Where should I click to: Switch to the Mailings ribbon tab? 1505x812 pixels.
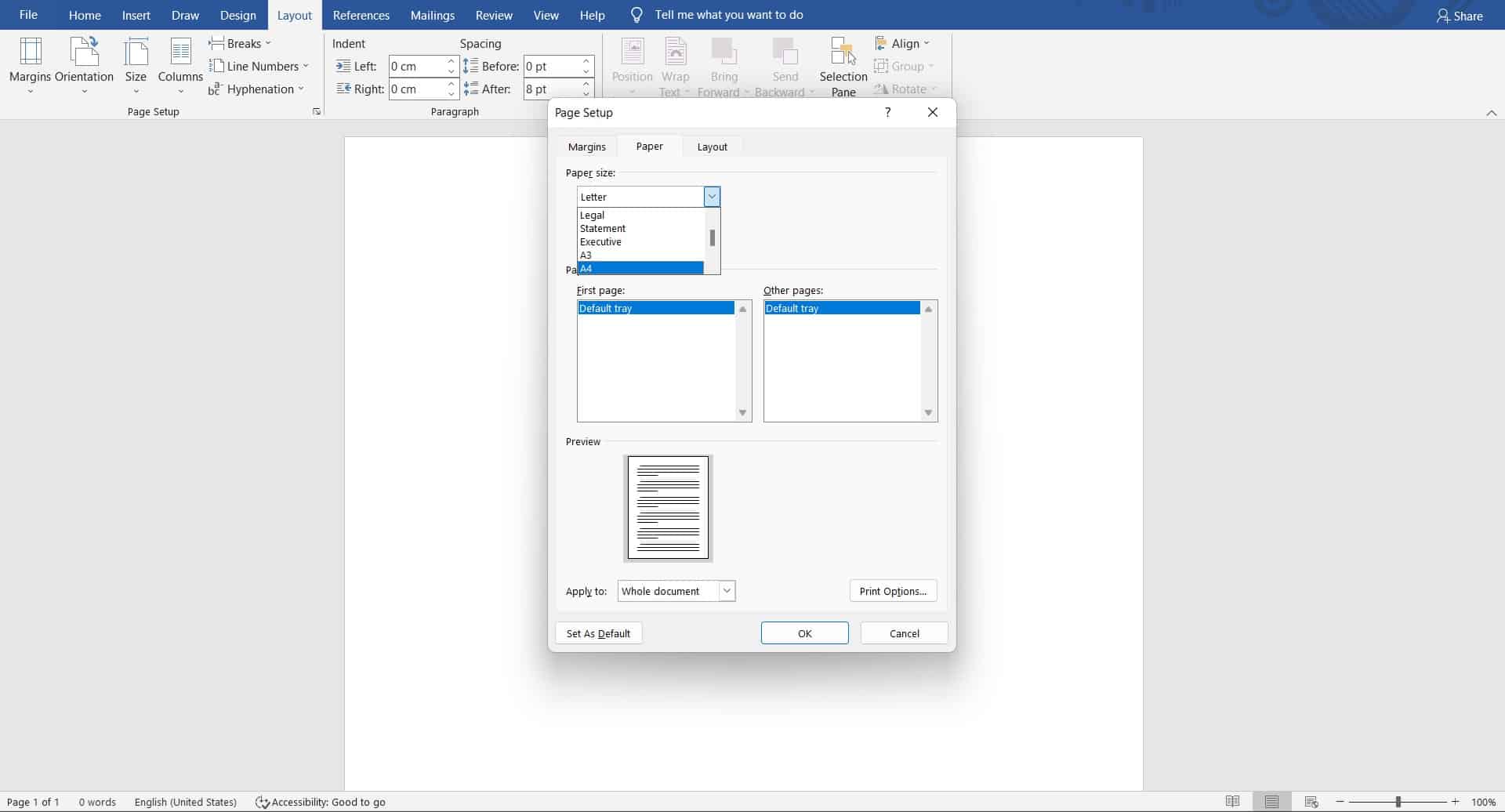coord(433,15)
